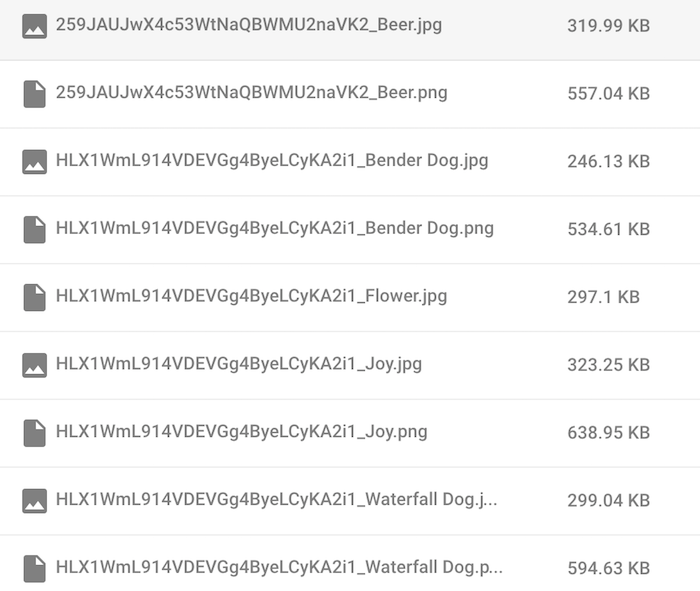Select the Bender Dog.png file name
This screenshot has width=700, height=591.
[275, 229]
